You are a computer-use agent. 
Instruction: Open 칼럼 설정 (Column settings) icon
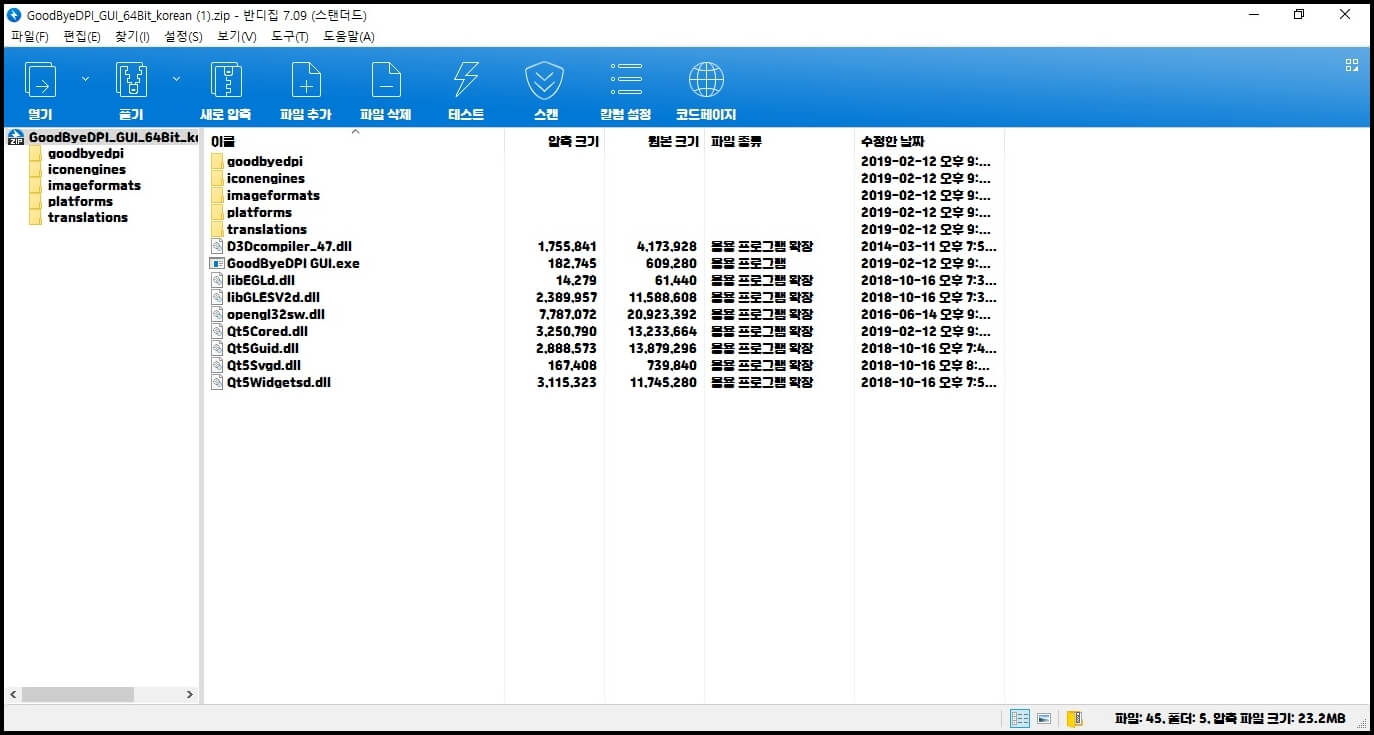[x=626, y=80]
